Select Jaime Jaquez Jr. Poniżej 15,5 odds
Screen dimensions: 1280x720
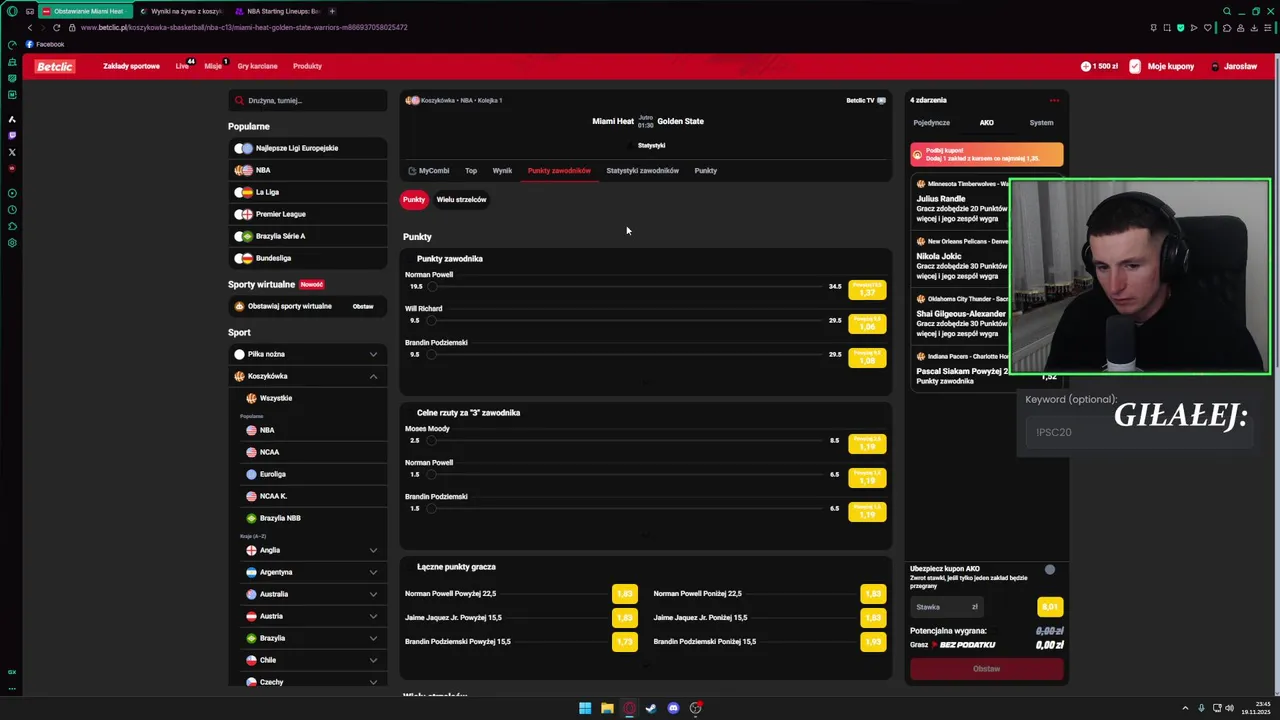tap(873, 618)
